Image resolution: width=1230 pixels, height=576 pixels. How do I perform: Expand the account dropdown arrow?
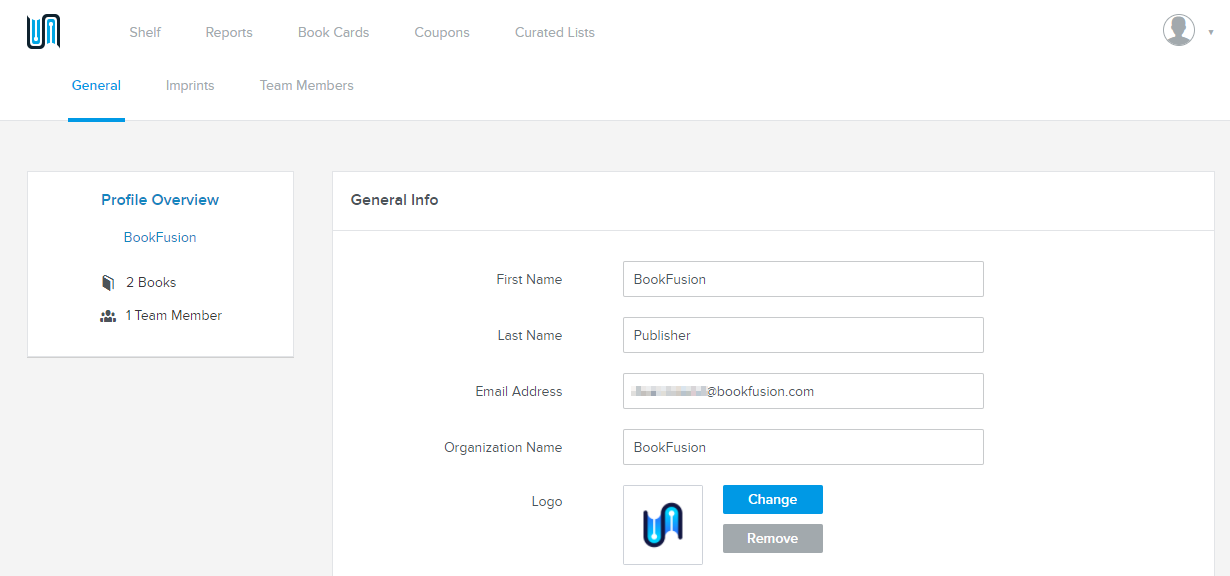(x=1211, y=32)
